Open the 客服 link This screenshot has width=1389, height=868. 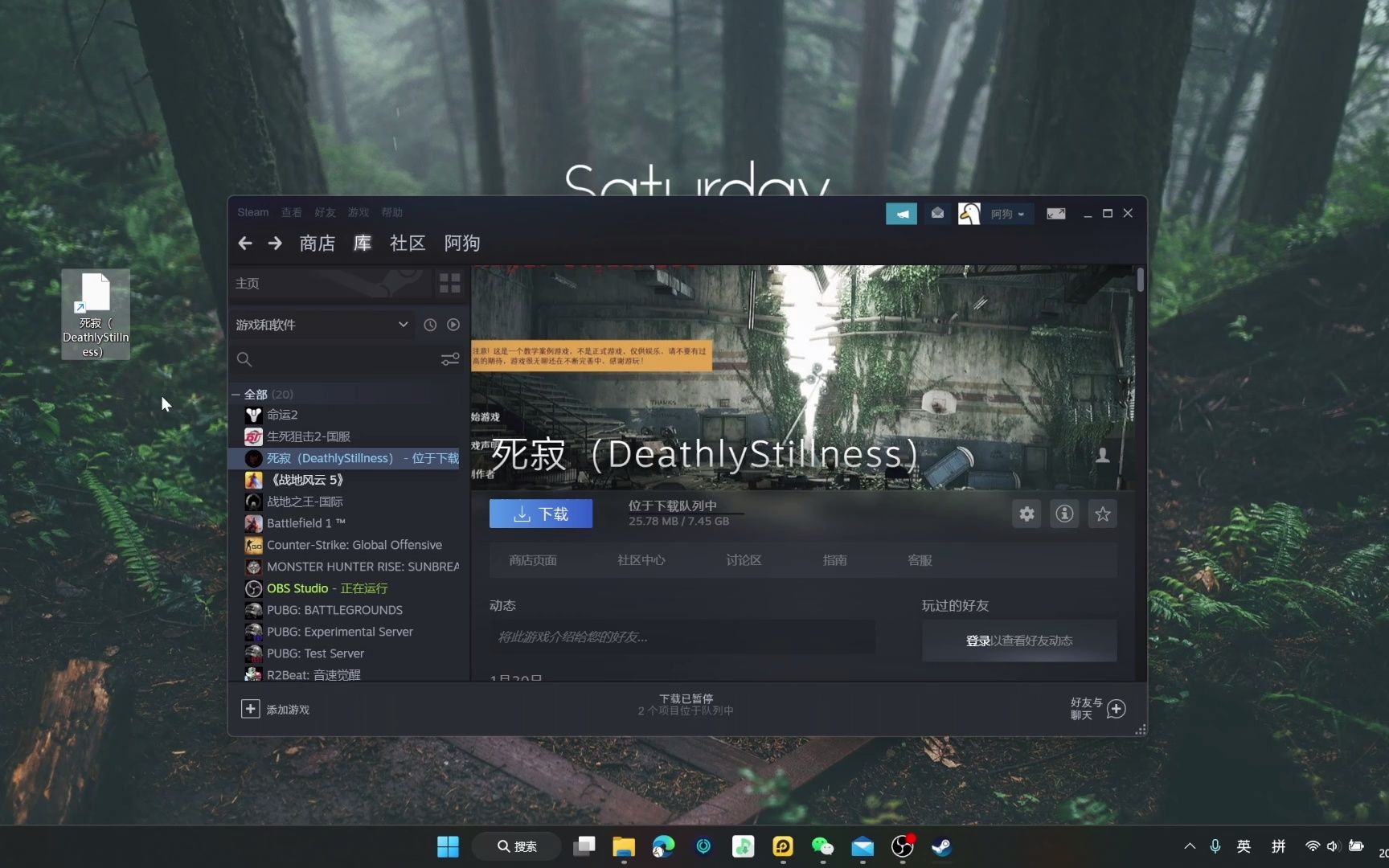coord(920,560)
